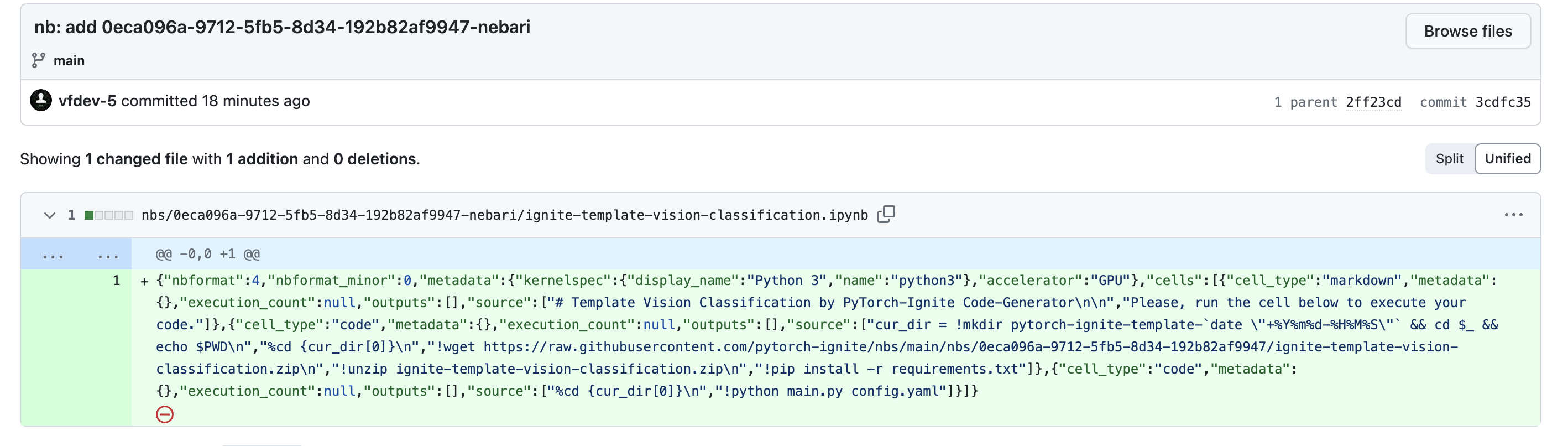The height and width of the screenshot is (446, 1568).
Task: Open the ignite-template-vision-classification.ipynb file path
Action: click(504, 215)
